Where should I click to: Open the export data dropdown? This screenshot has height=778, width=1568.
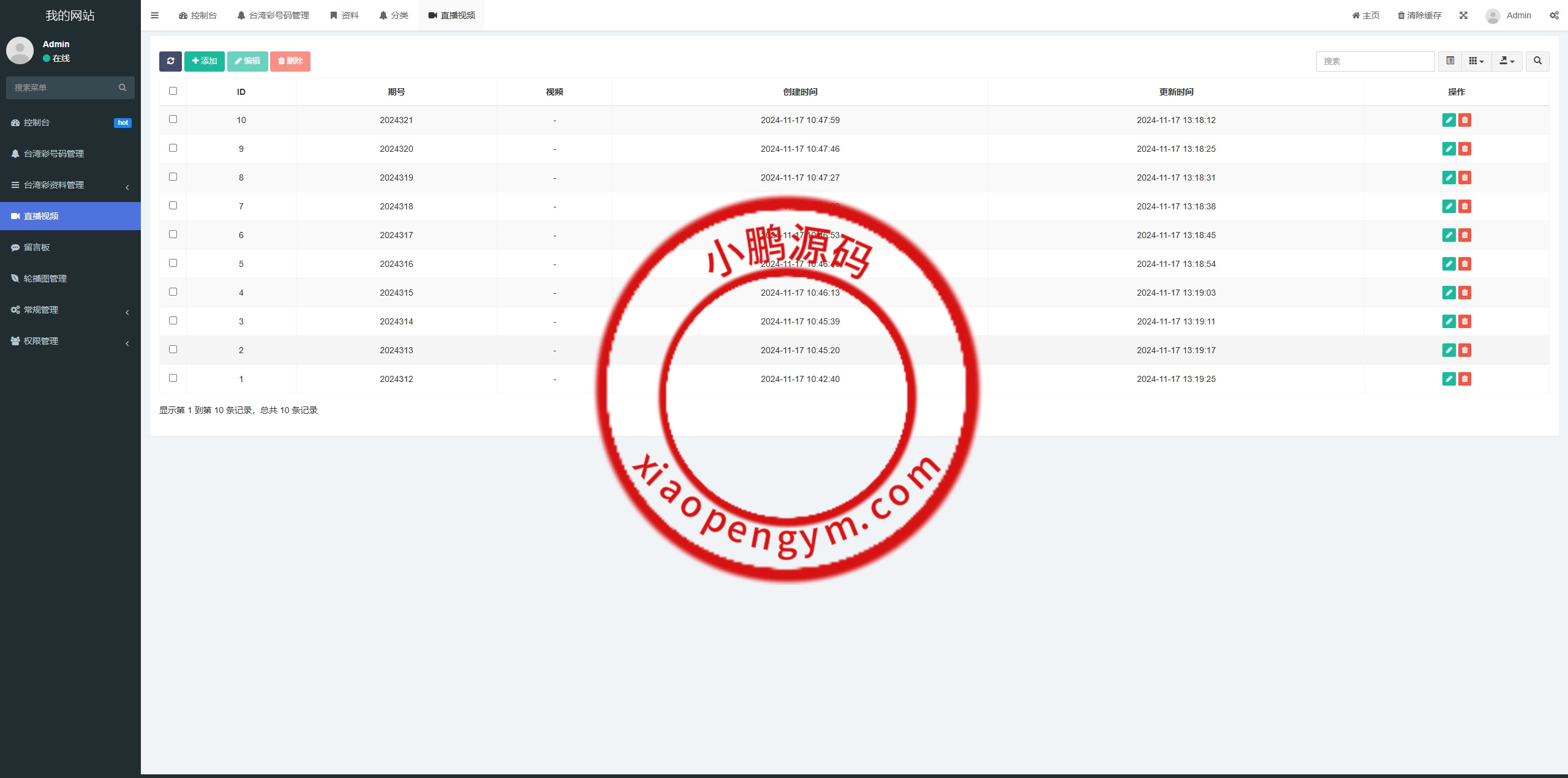(x=1507, y=61)
